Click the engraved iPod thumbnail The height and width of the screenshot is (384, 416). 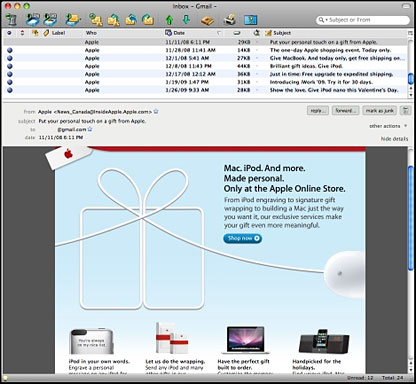pos(92,341)
